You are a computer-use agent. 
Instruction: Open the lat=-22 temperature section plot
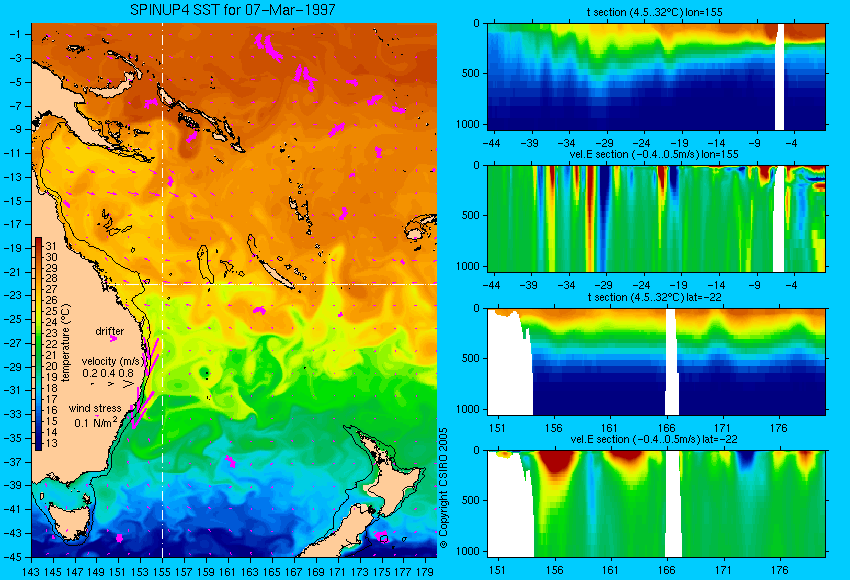point(656,362)
